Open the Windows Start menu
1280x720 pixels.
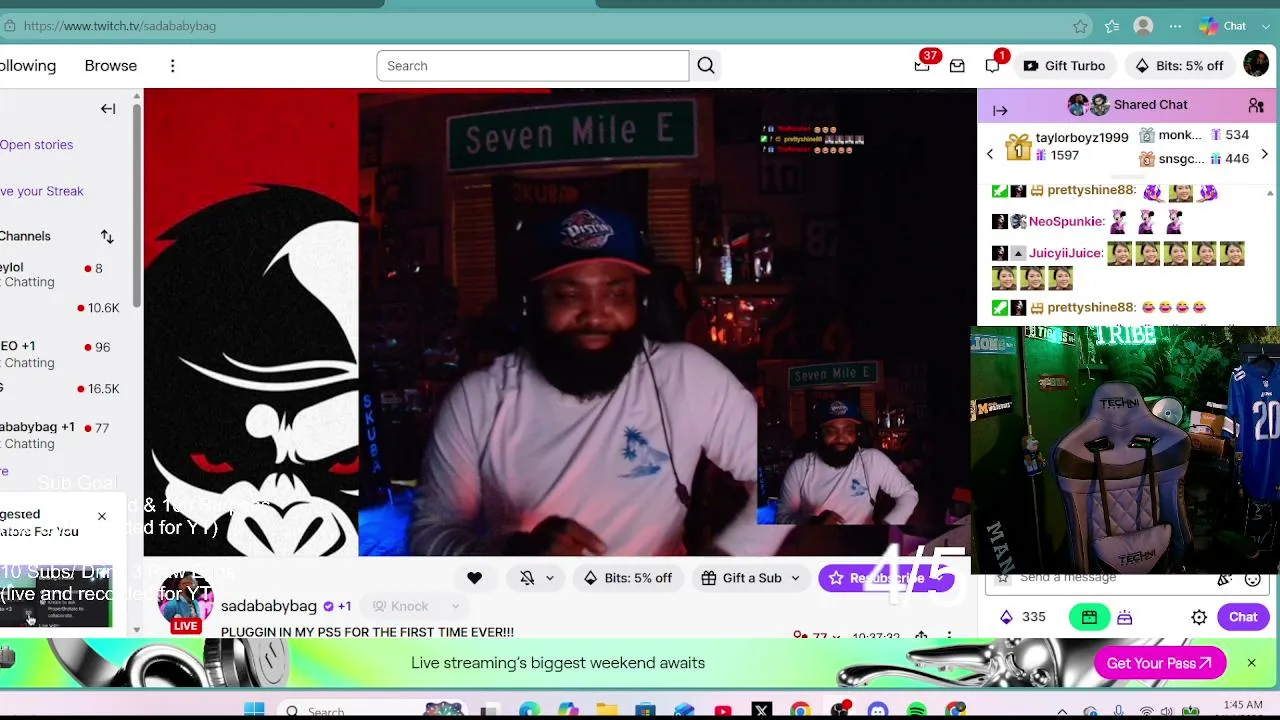[x=254, y=710]
